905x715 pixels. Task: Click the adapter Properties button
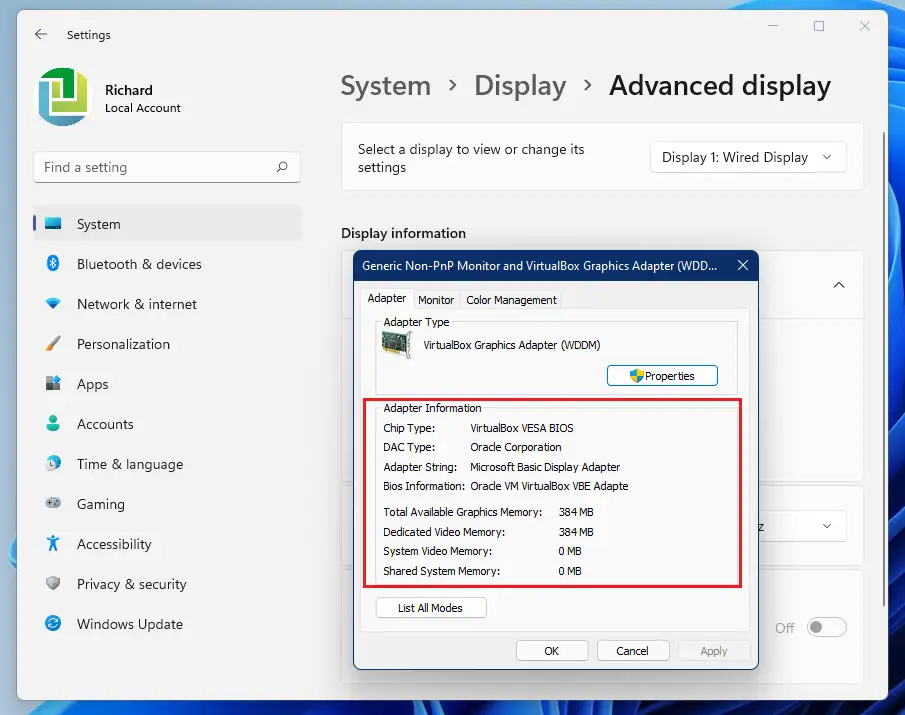pyautogui.click(x=662, y=376)
